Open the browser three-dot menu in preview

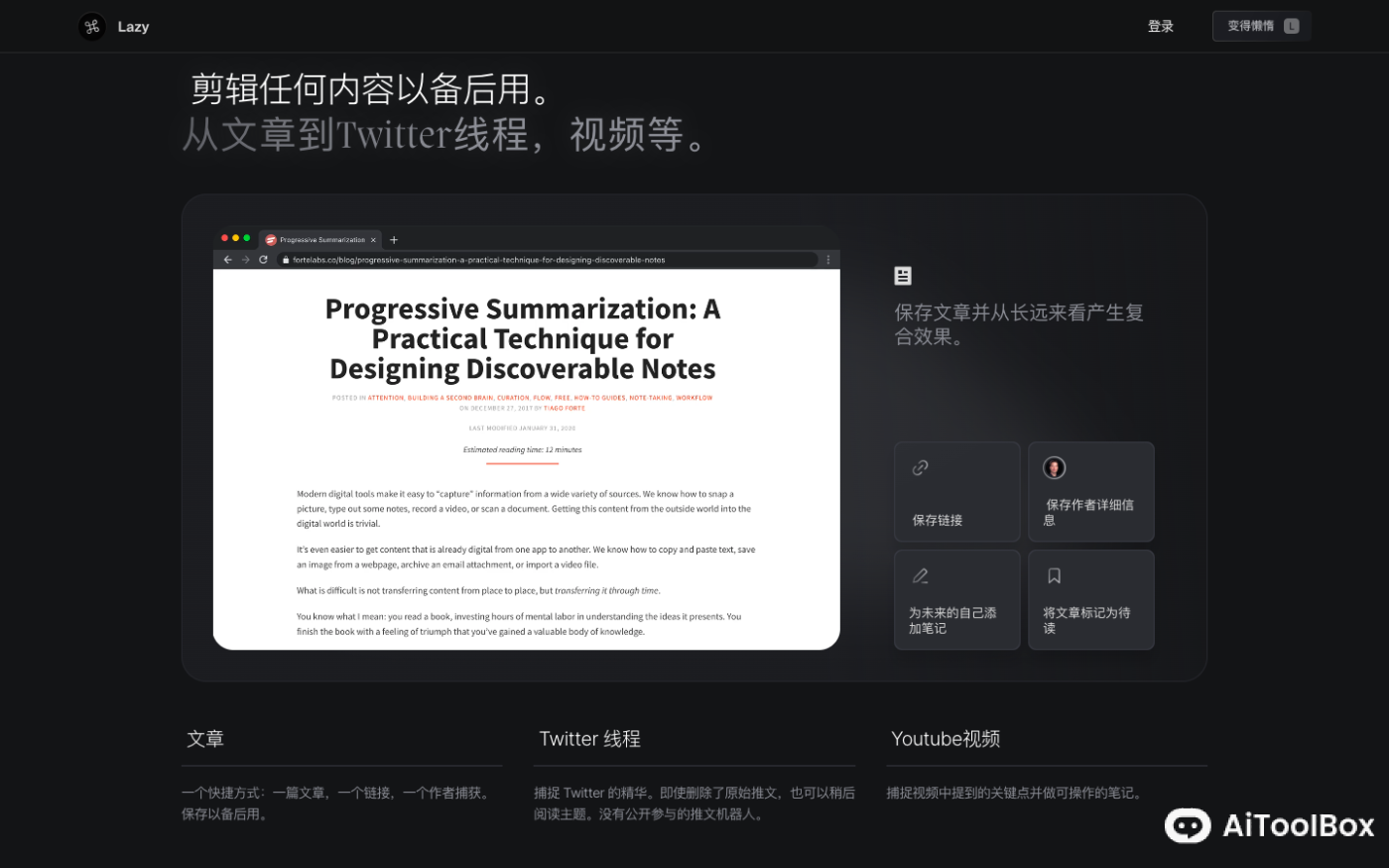828,260
